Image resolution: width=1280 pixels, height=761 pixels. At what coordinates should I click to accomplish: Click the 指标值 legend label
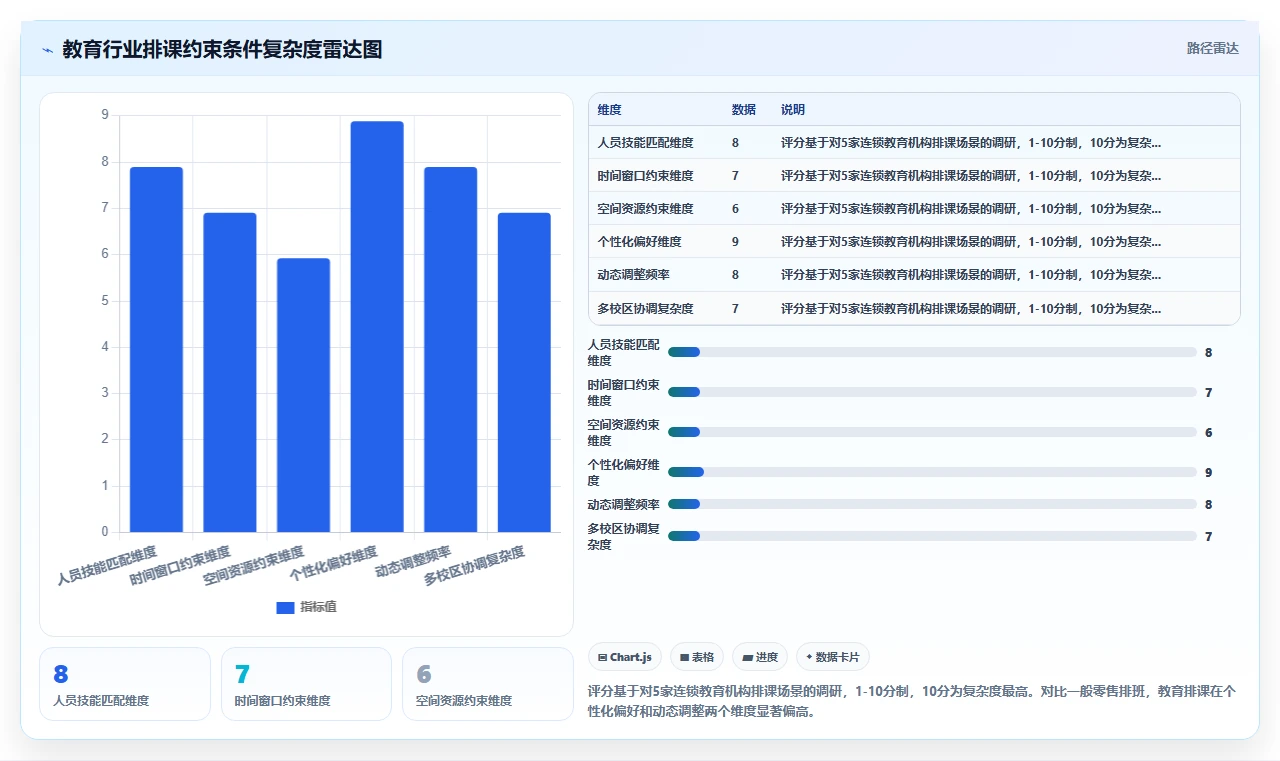click(318, 607)
